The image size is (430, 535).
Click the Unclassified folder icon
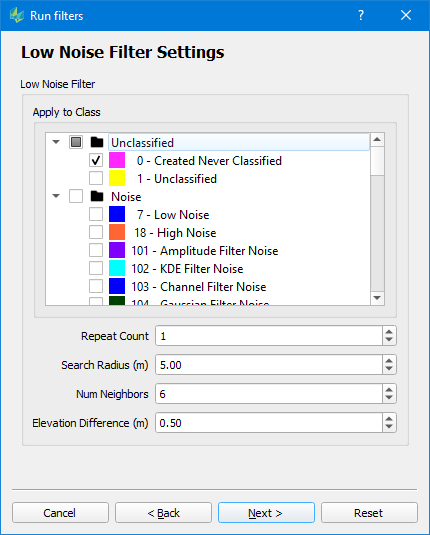click(97, 142)
